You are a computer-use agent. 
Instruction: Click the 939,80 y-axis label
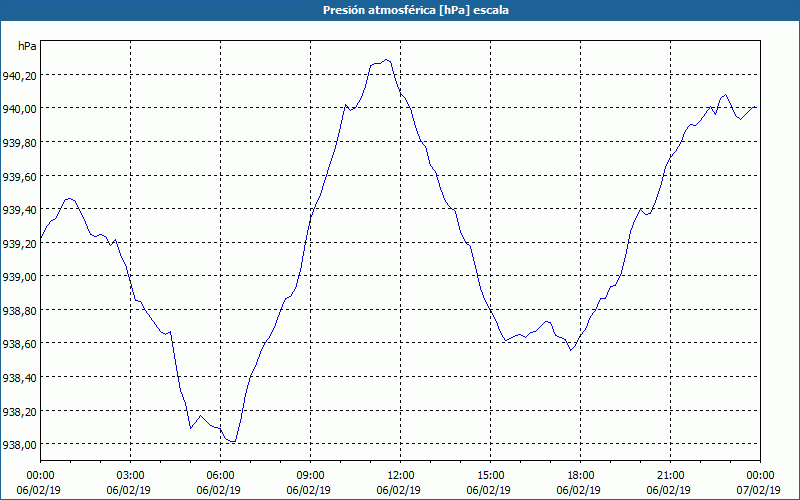click(18, 142)
